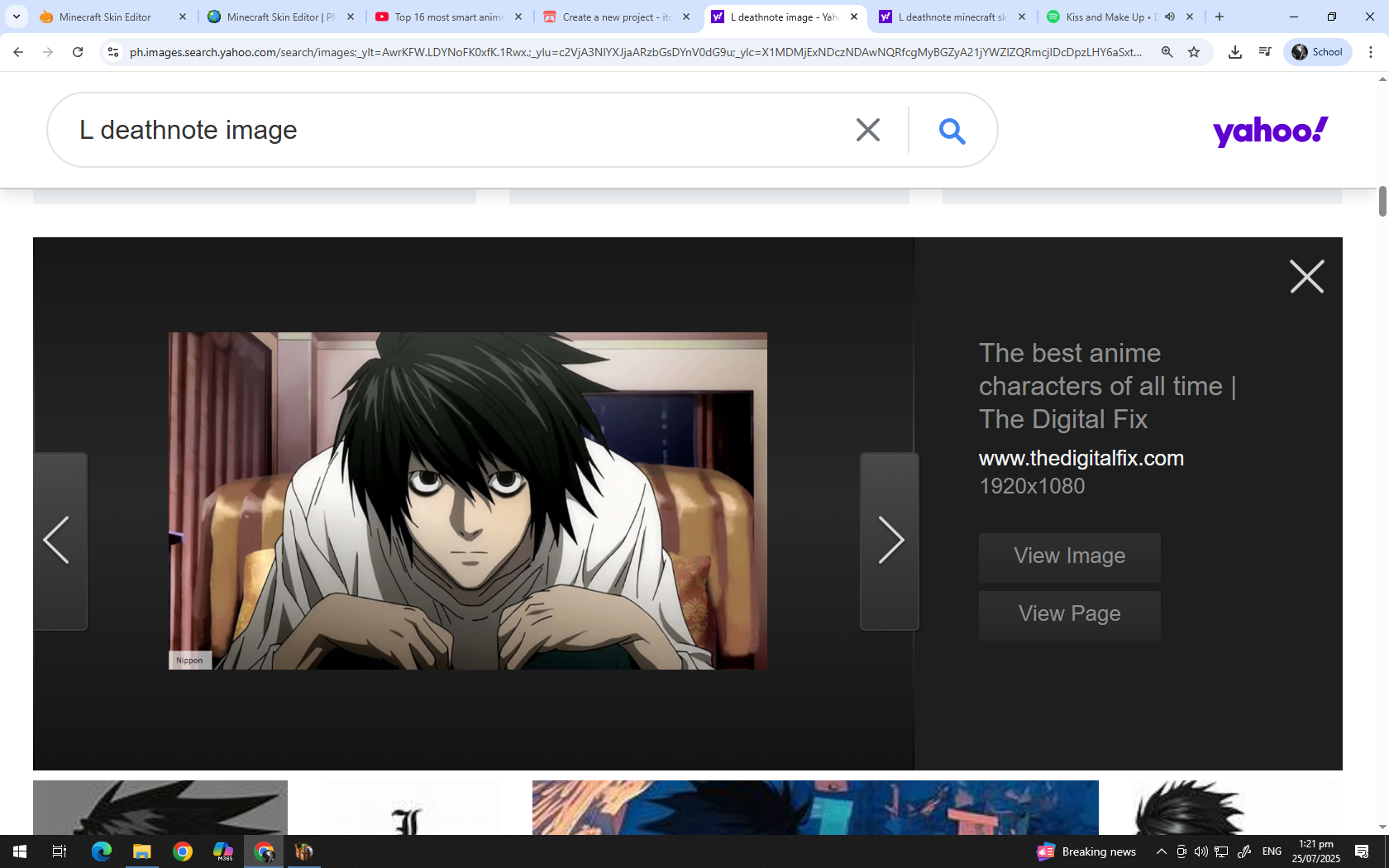Show previous image with left arrow
This screenshot has width=1389, height=868.
(x=60, y=541)
